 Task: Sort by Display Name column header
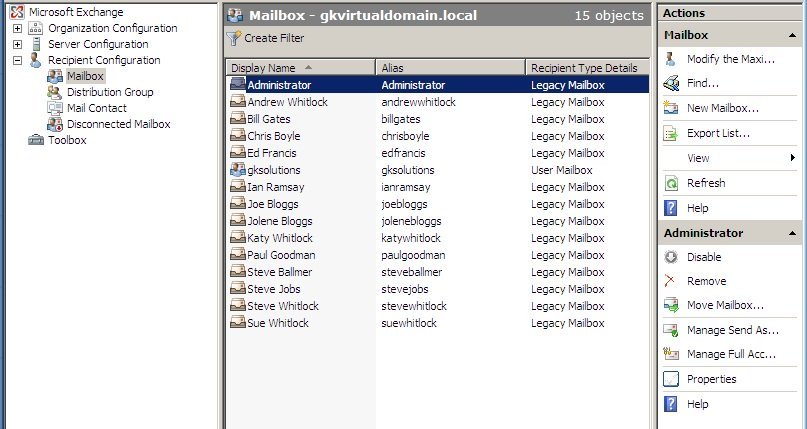pyautogui.click(x=300, y=68)
